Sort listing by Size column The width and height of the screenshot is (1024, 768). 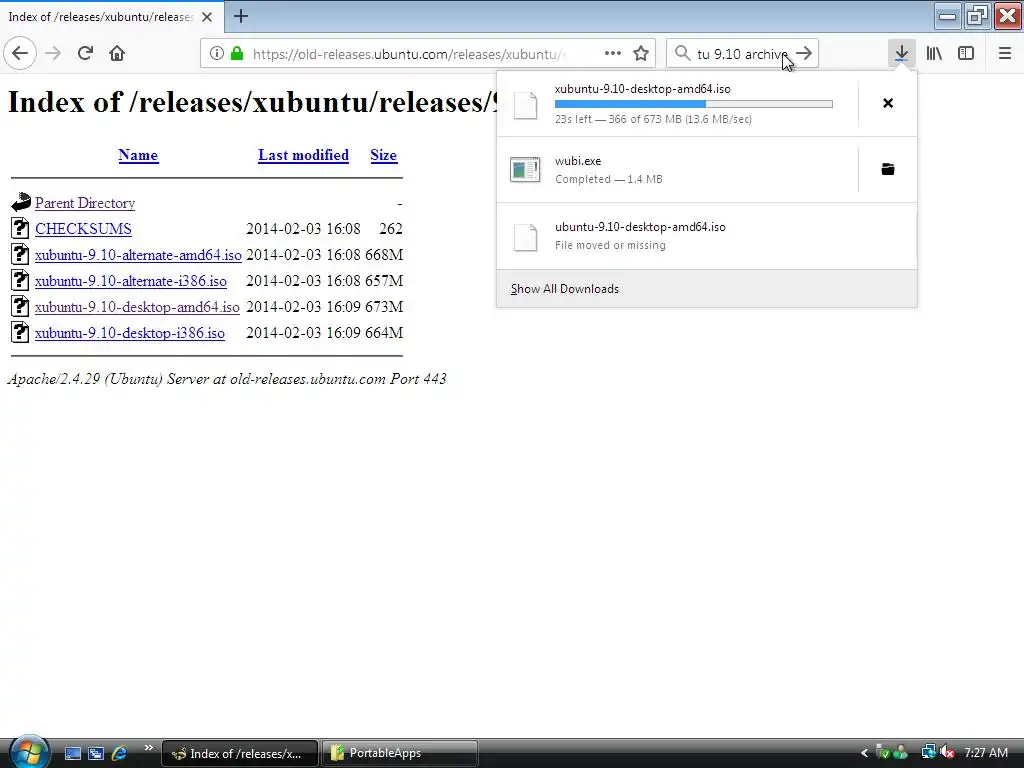[x=383, y=155]
